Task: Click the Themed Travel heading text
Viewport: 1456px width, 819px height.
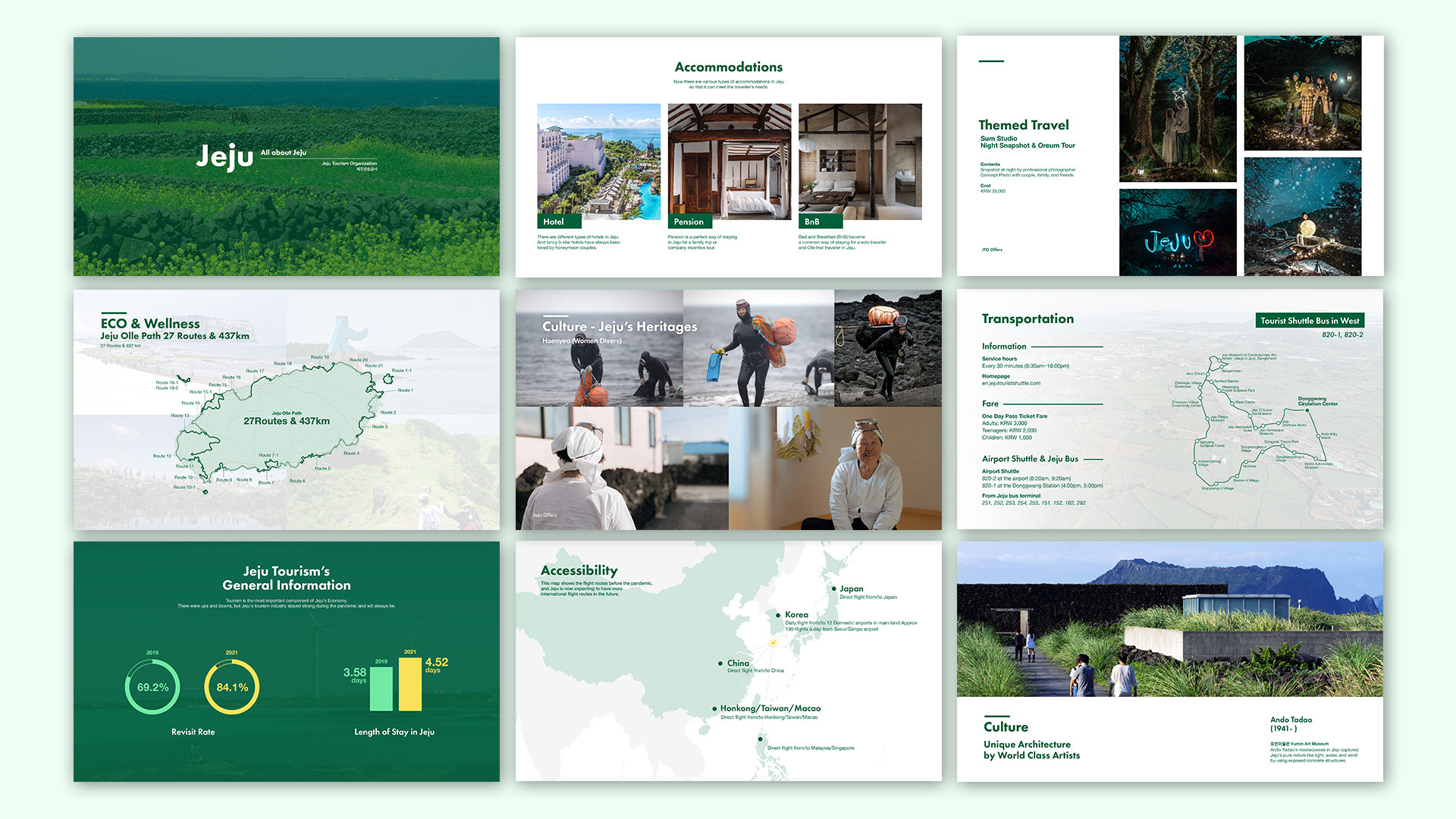Action: (1023, 125)
